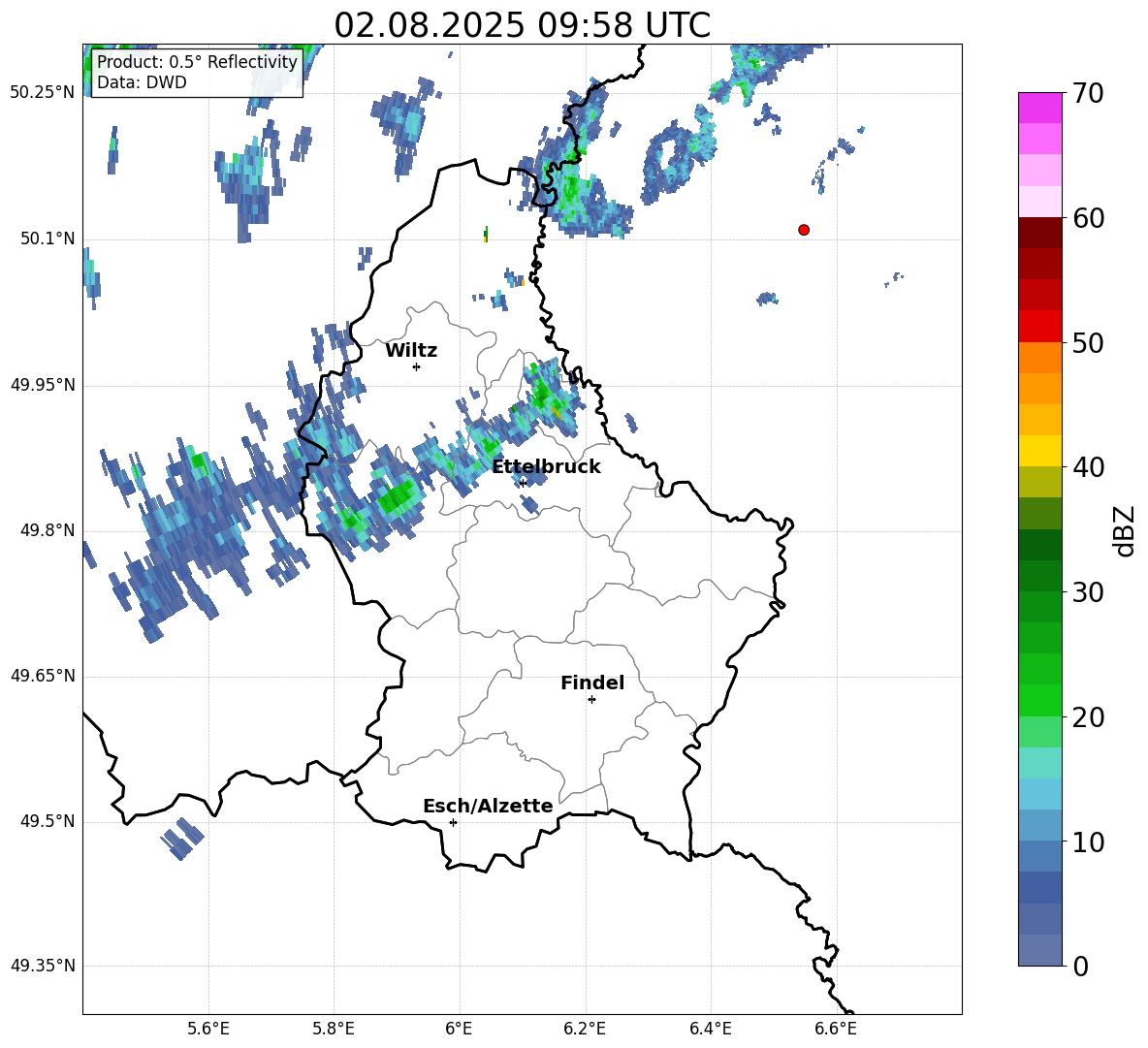Click the 20 tick on the colorbar
The height and width of the screenshot is (1048, 1148).
coord(1088,717)
